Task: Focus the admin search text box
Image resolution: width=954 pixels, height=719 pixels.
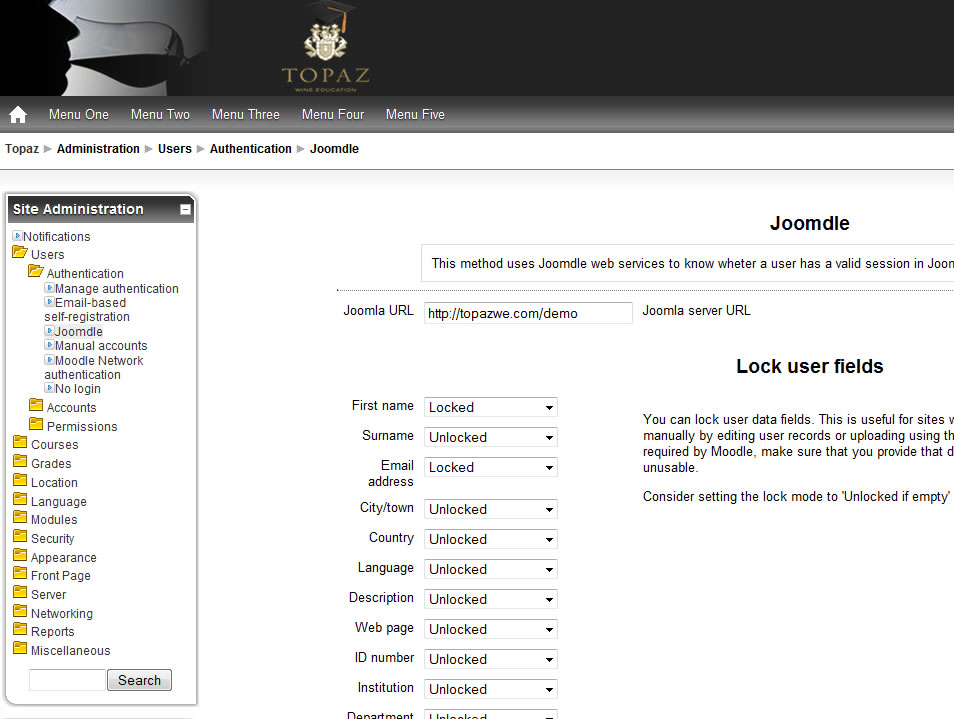Action: pyautogui.click(x=67, y=680)
